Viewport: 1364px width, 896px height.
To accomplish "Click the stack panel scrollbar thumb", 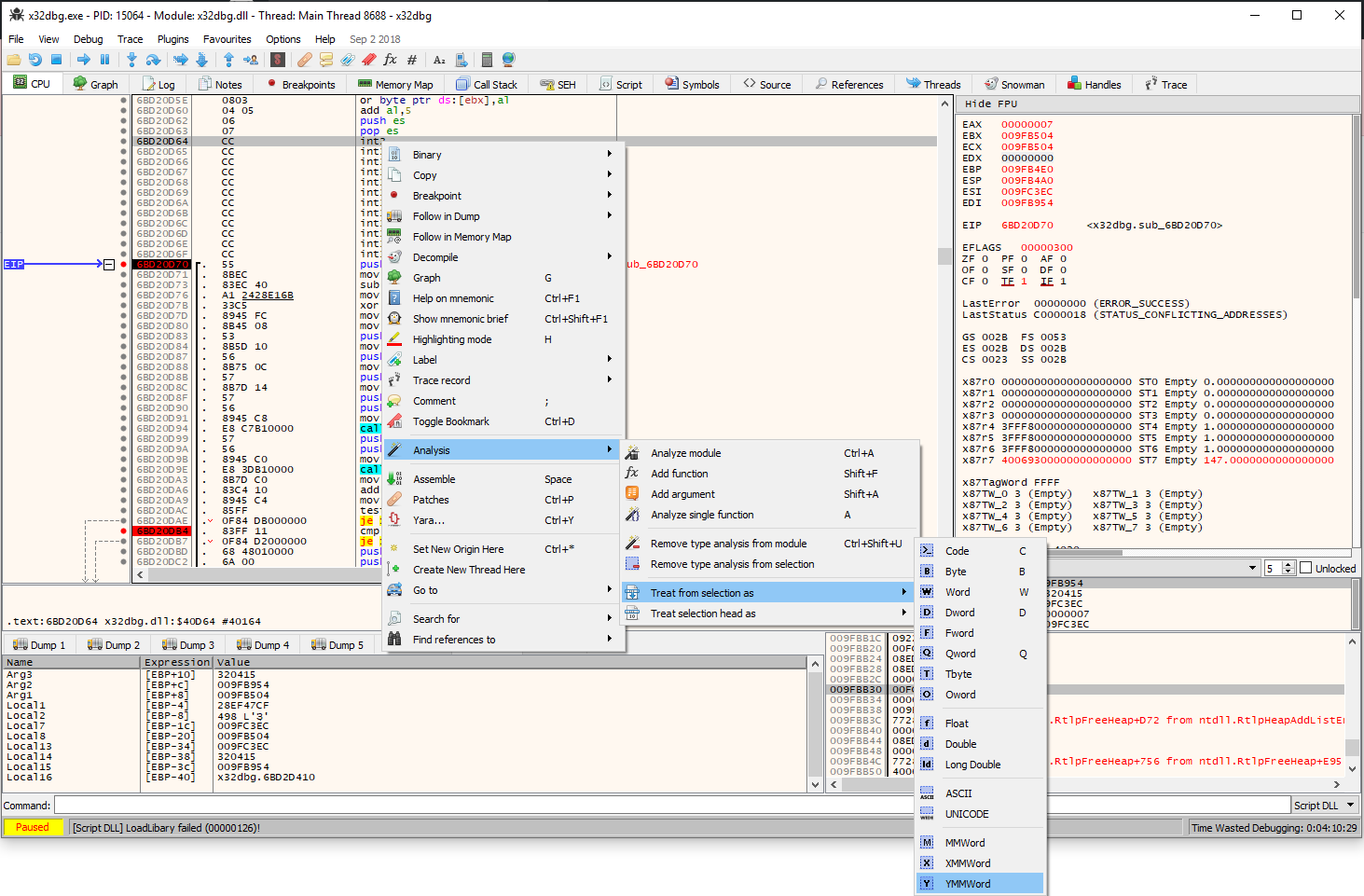I will click(1352, 747).
